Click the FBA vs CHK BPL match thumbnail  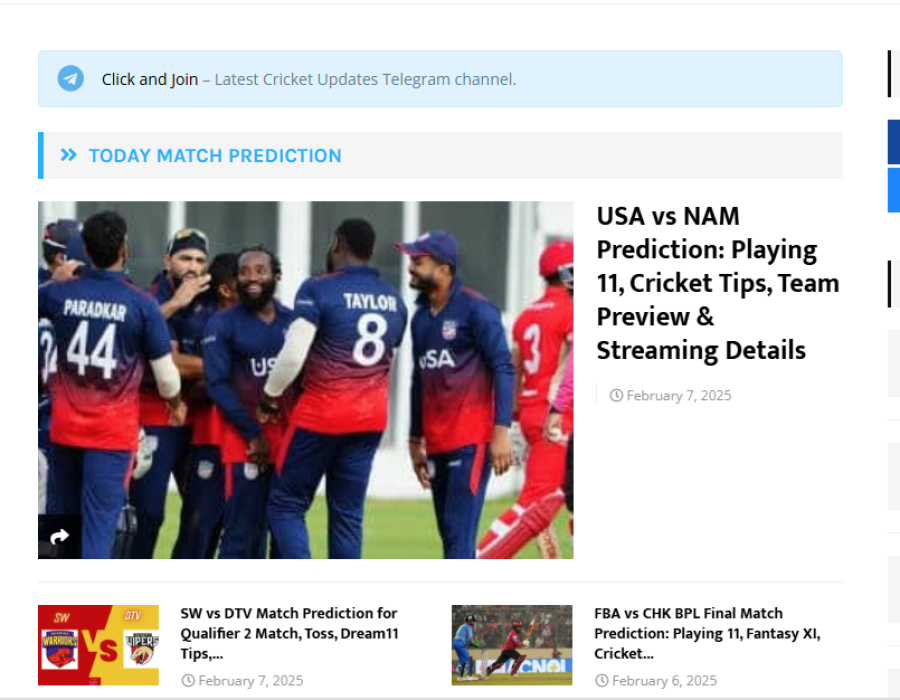[511, 645]
